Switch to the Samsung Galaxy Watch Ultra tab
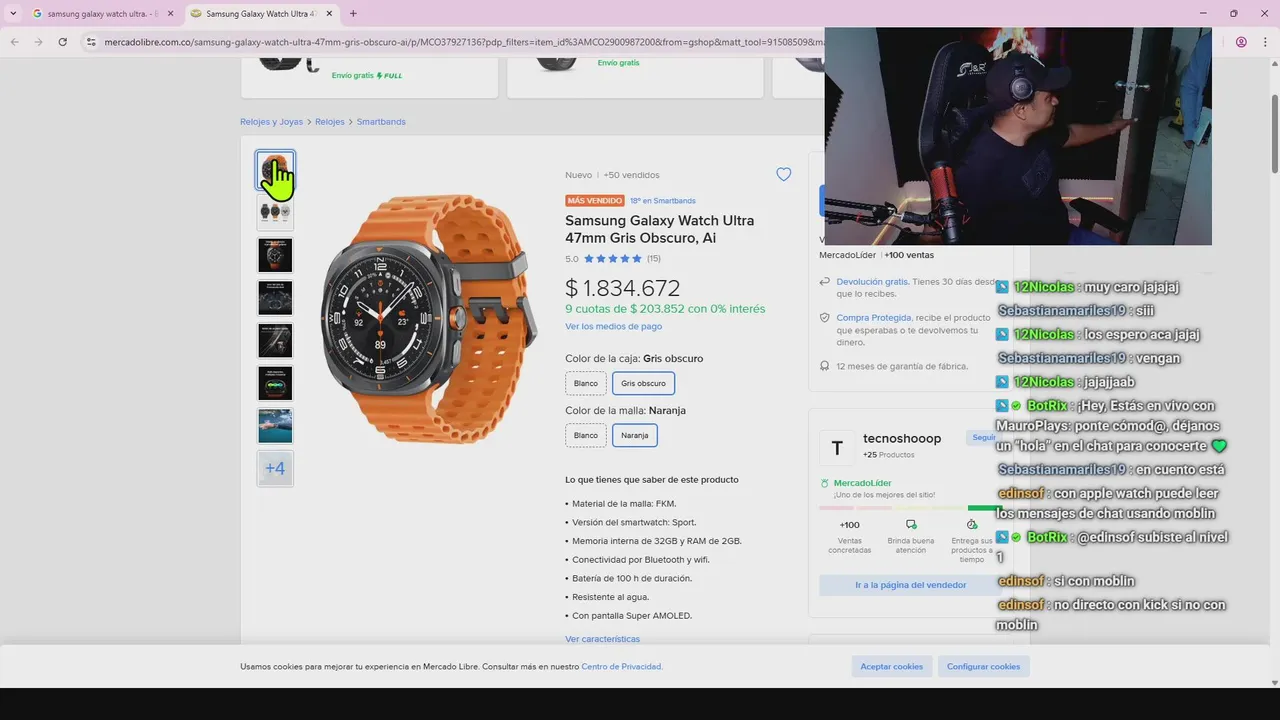This screenshot has width=1280, height=720. point(263,14)
